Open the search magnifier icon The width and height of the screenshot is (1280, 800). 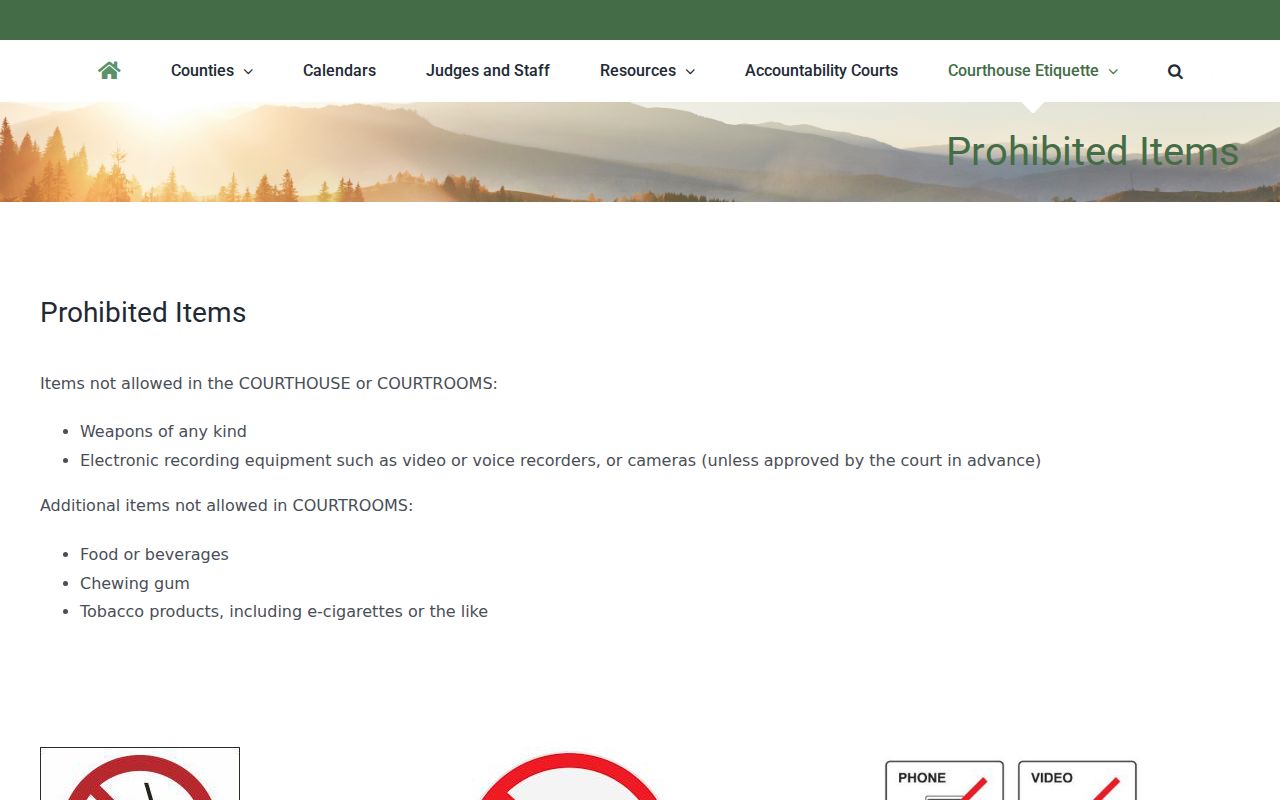1175,71
